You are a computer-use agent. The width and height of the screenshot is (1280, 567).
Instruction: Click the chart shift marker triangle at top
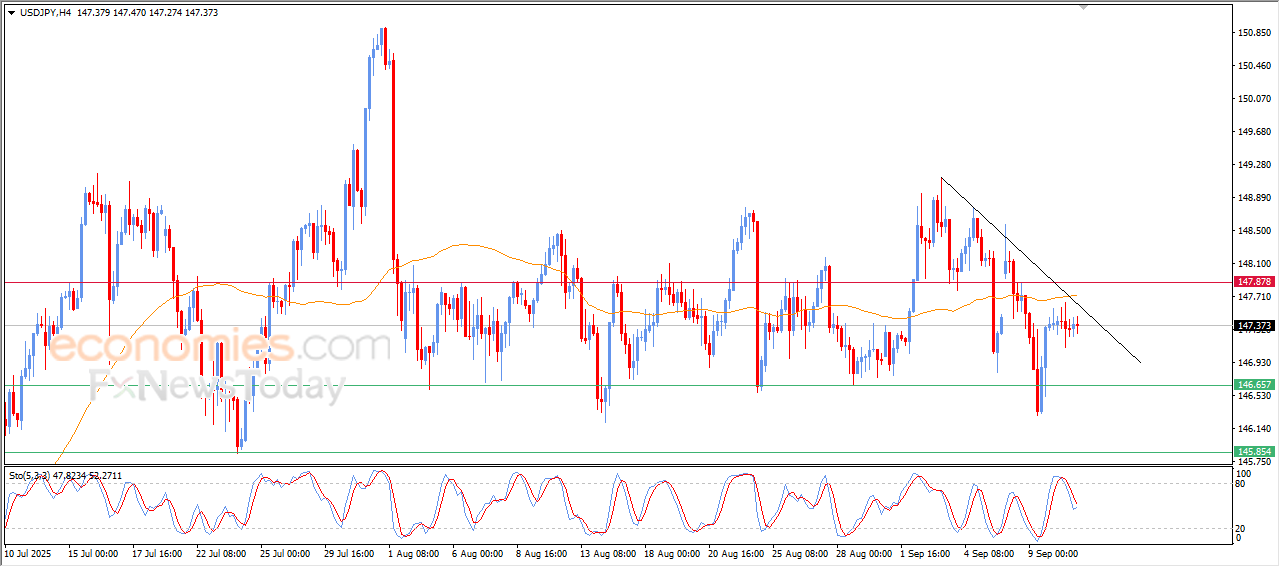click(1083, 7)
